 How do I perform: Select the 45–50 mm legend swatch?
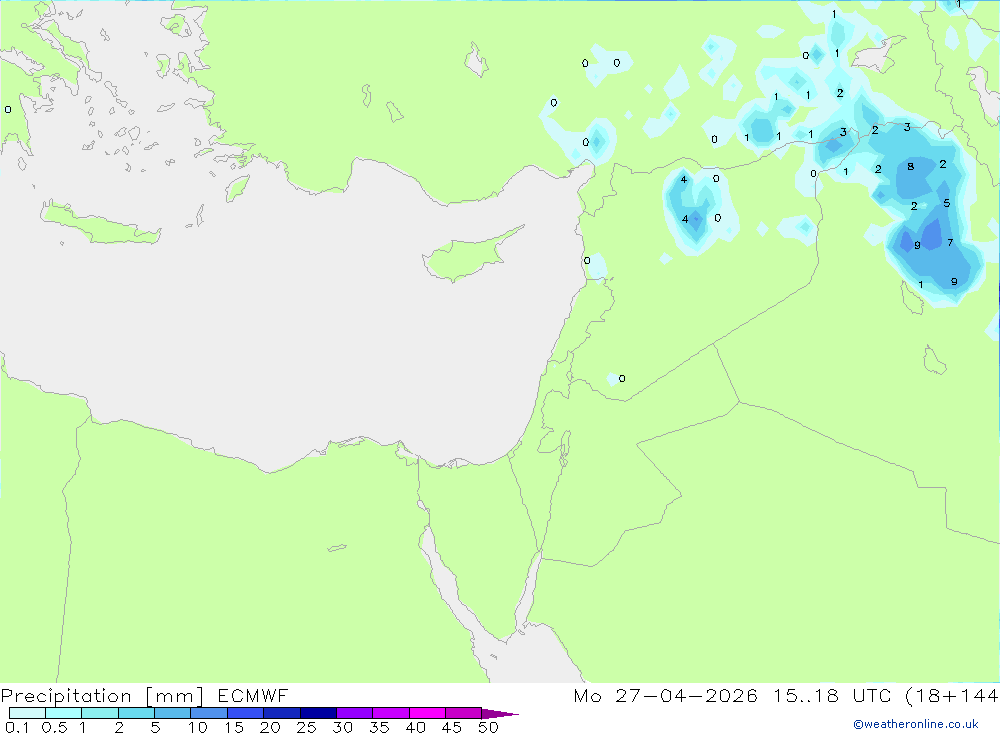coord(463,713)
